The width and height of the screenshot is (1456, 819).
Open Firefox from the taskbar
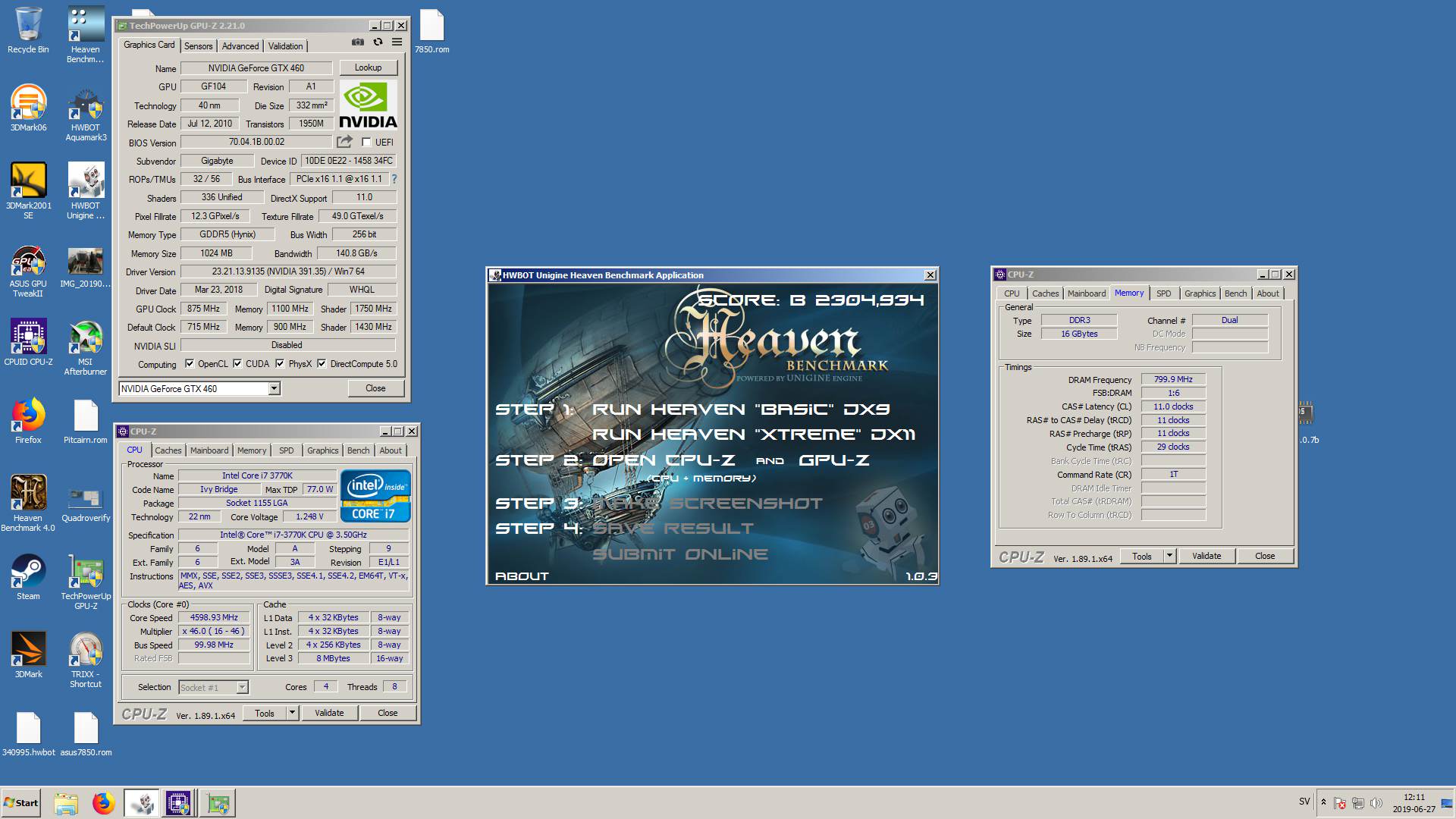tap(103, 802)
